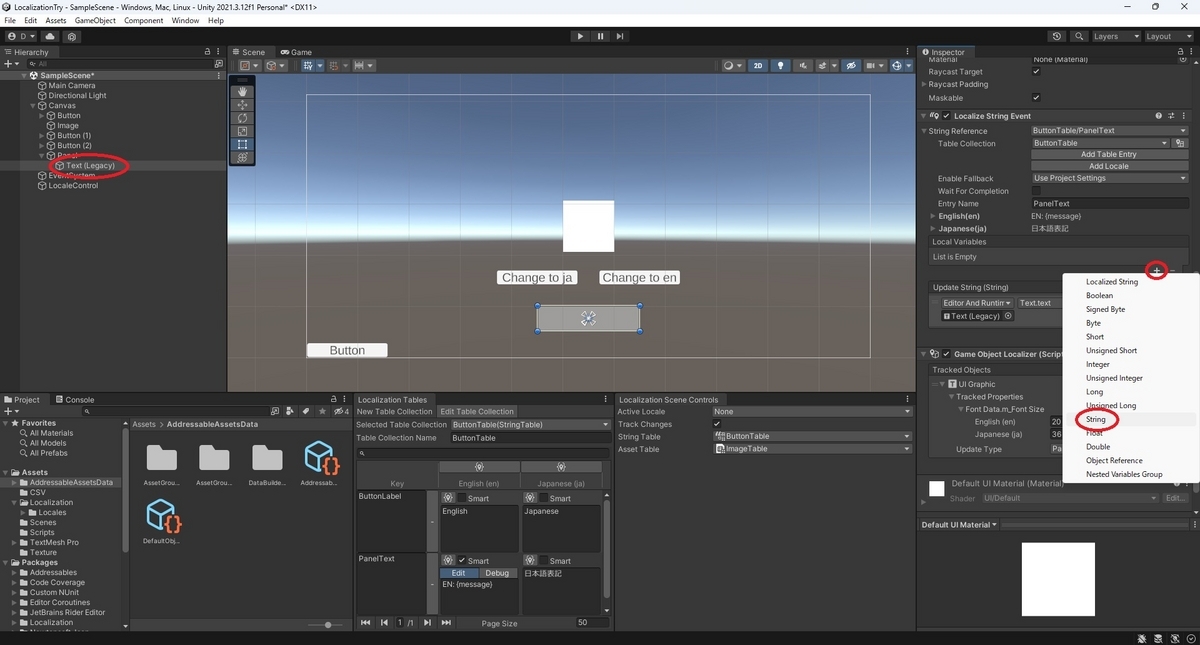Click the Step frame button
This screenshot has height=645, width=1200.
620,36
